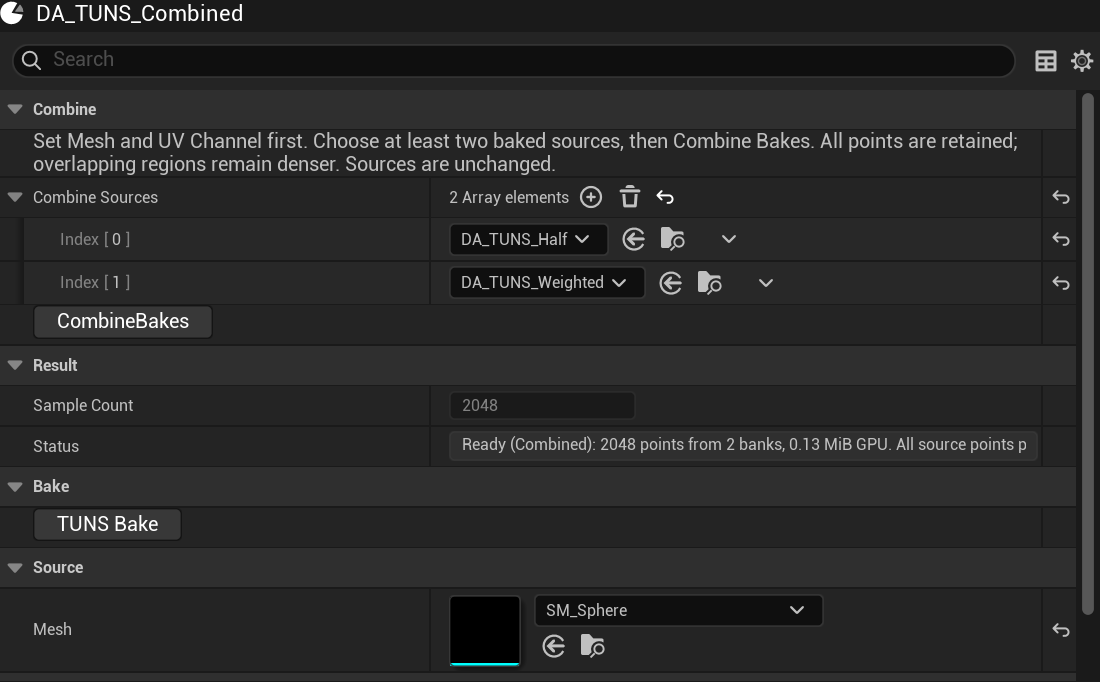Viewport: 1100px width, 682px height.
Task: Collapse the Combine section
Action: 15,109
